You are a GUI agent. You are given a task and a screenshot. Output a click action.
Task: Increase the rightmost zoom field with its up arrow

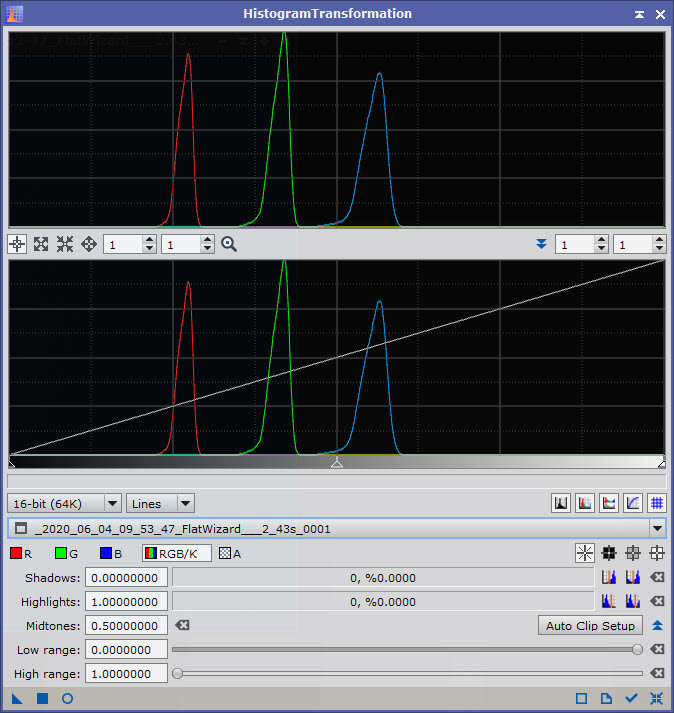659,240
